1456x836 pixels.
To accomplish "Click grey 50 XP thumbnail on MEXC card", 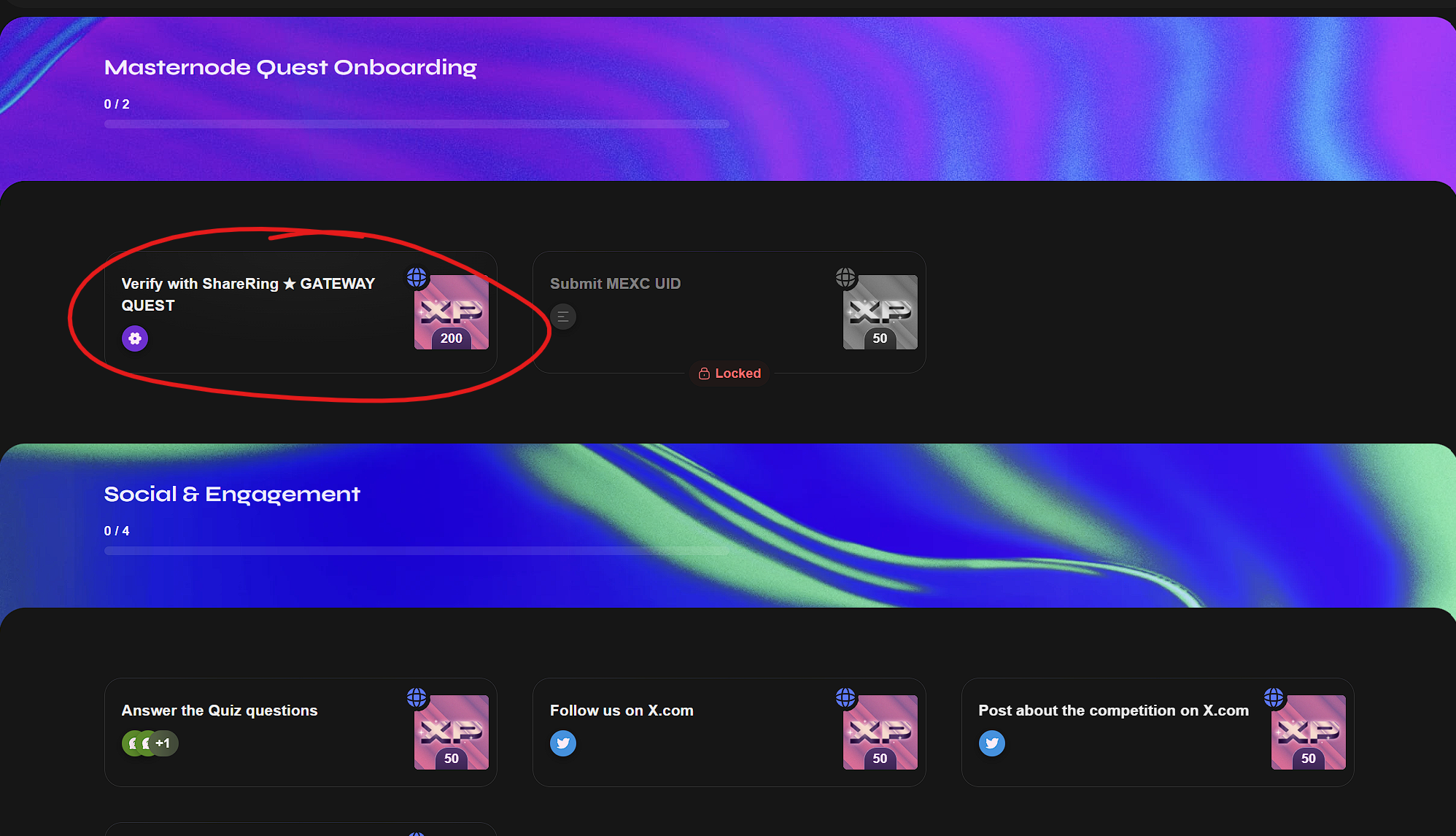I will point(880,314).
